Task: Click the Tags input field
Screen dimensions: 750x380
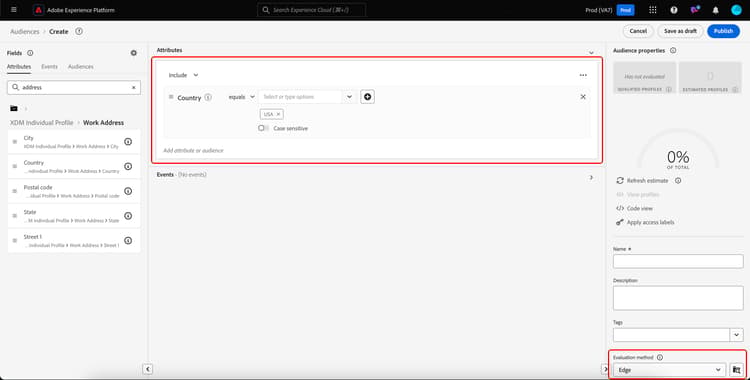Action: pos(672,335)
